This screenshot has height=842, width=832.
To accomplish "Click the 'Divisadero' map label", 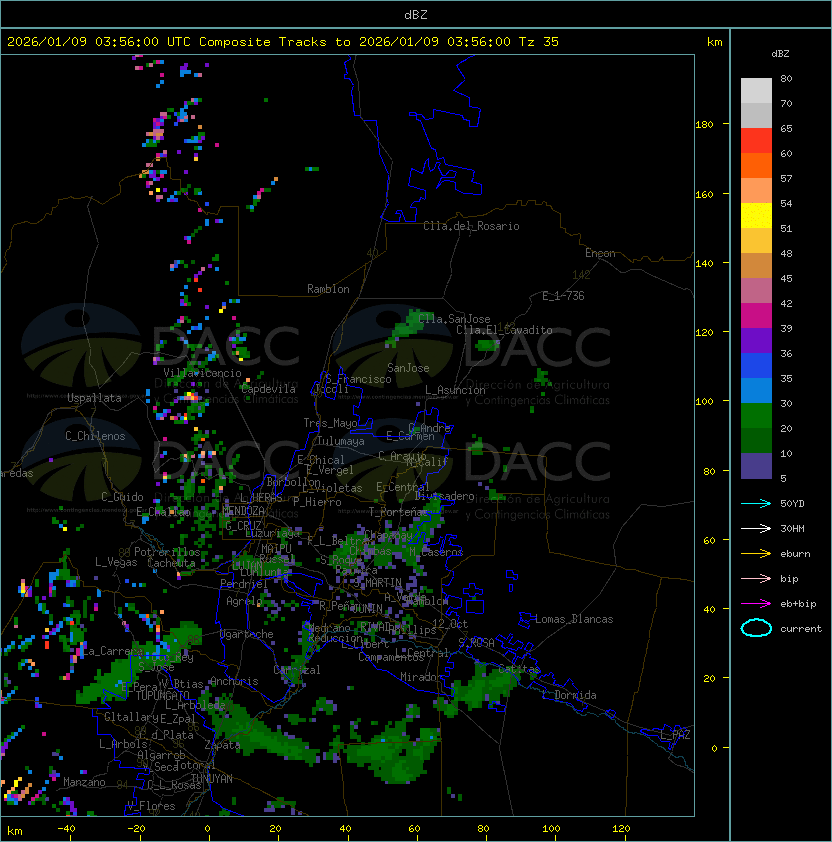I will pyautogui.click(x=444, y=496).
